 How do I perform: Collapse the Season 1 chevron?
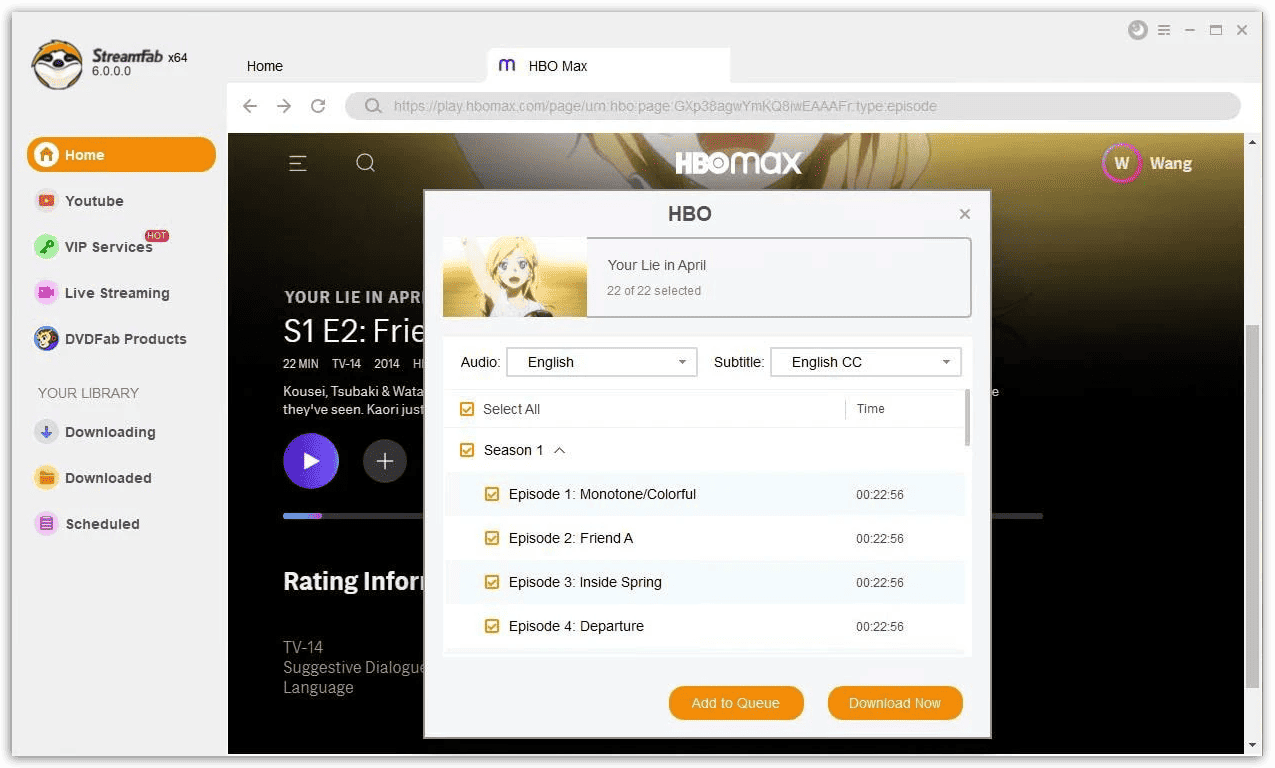pyautogui.click(x=560, y=450)
